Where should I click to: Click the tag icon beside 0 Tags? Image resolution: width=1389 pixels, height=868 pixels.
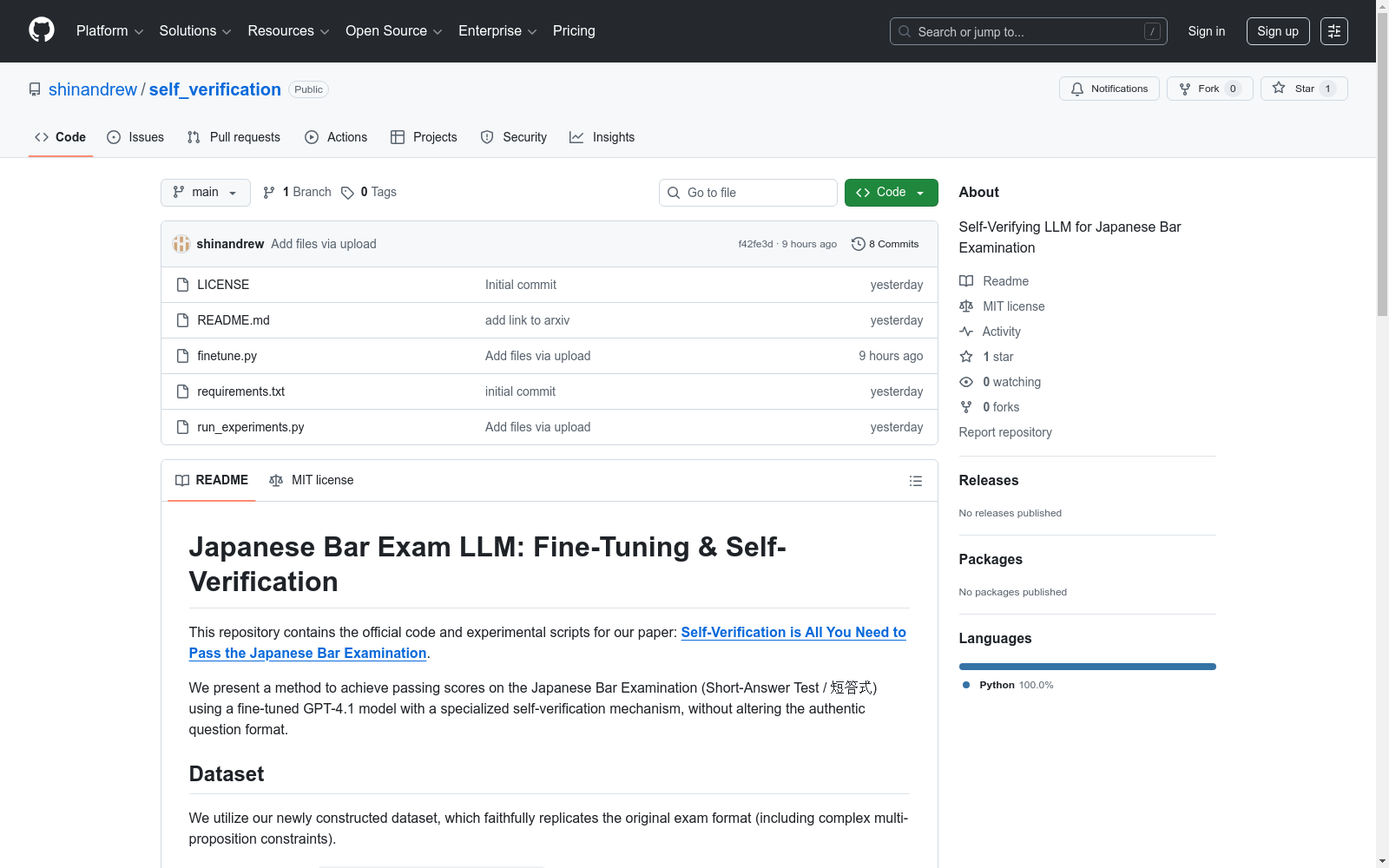[x=347, y=193]
